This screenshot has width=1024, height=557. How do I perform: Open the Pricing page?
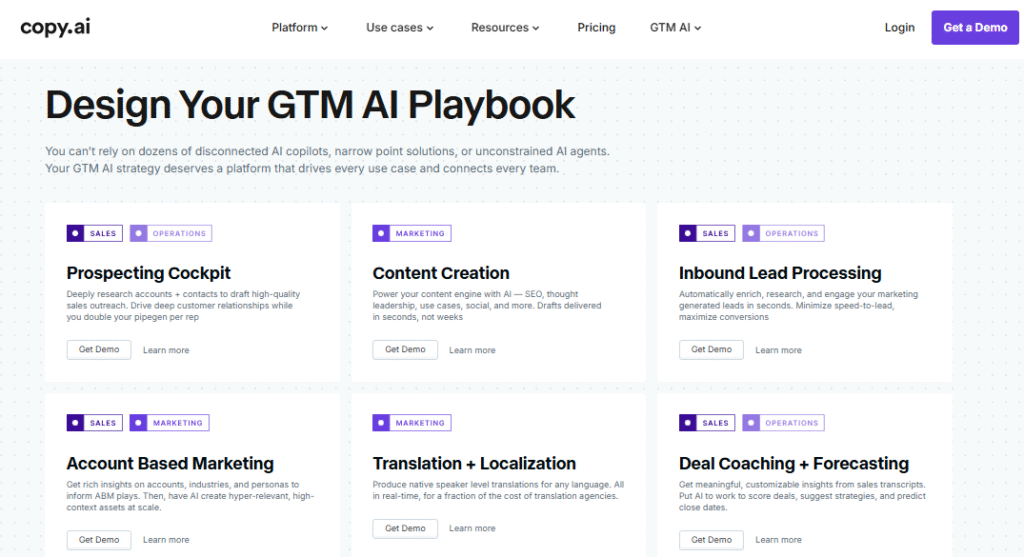point(596,27)
